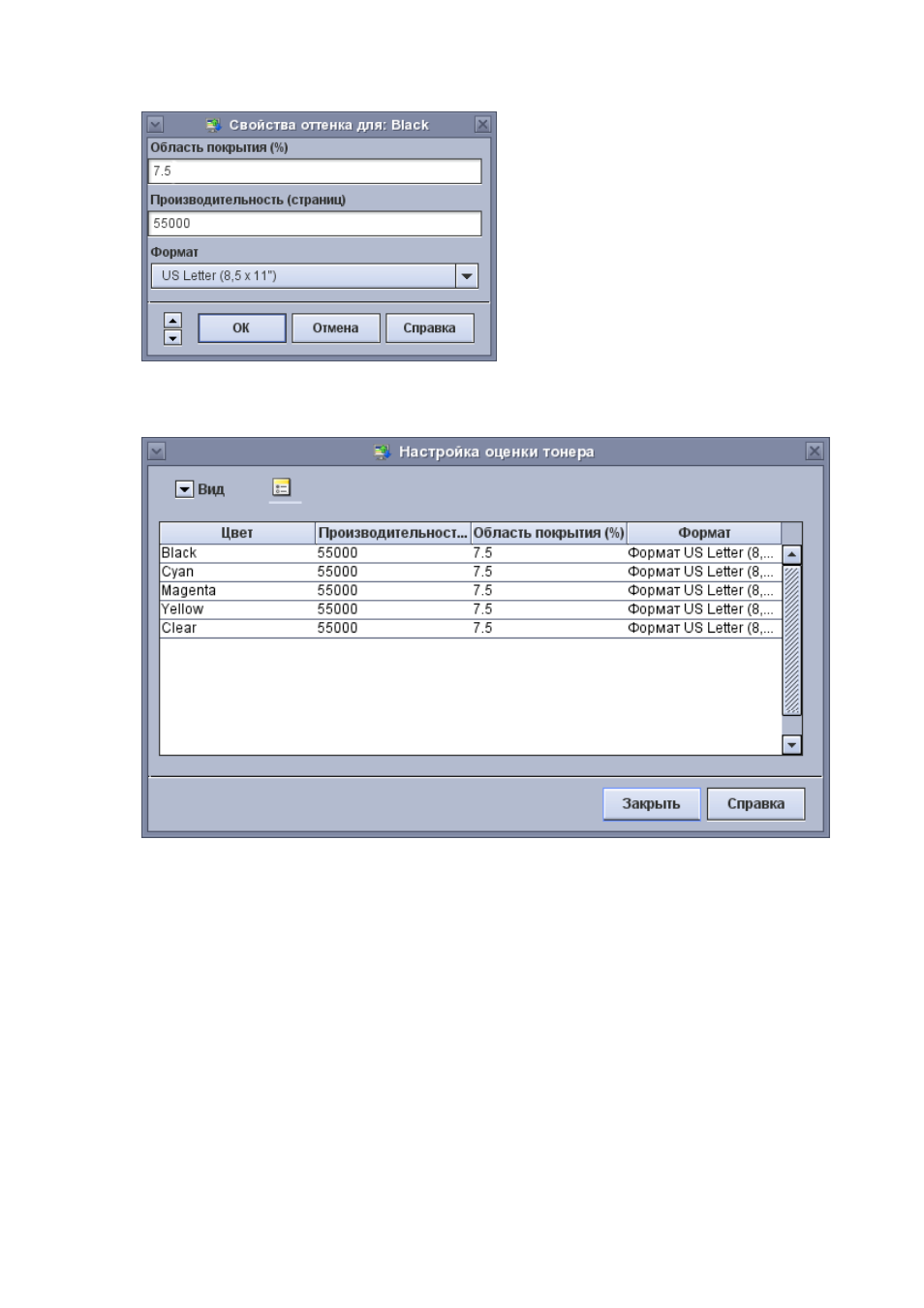Focus the Область покрытия (%) field
Viewport: 924px width, 1308px height.
pos(315,171)
